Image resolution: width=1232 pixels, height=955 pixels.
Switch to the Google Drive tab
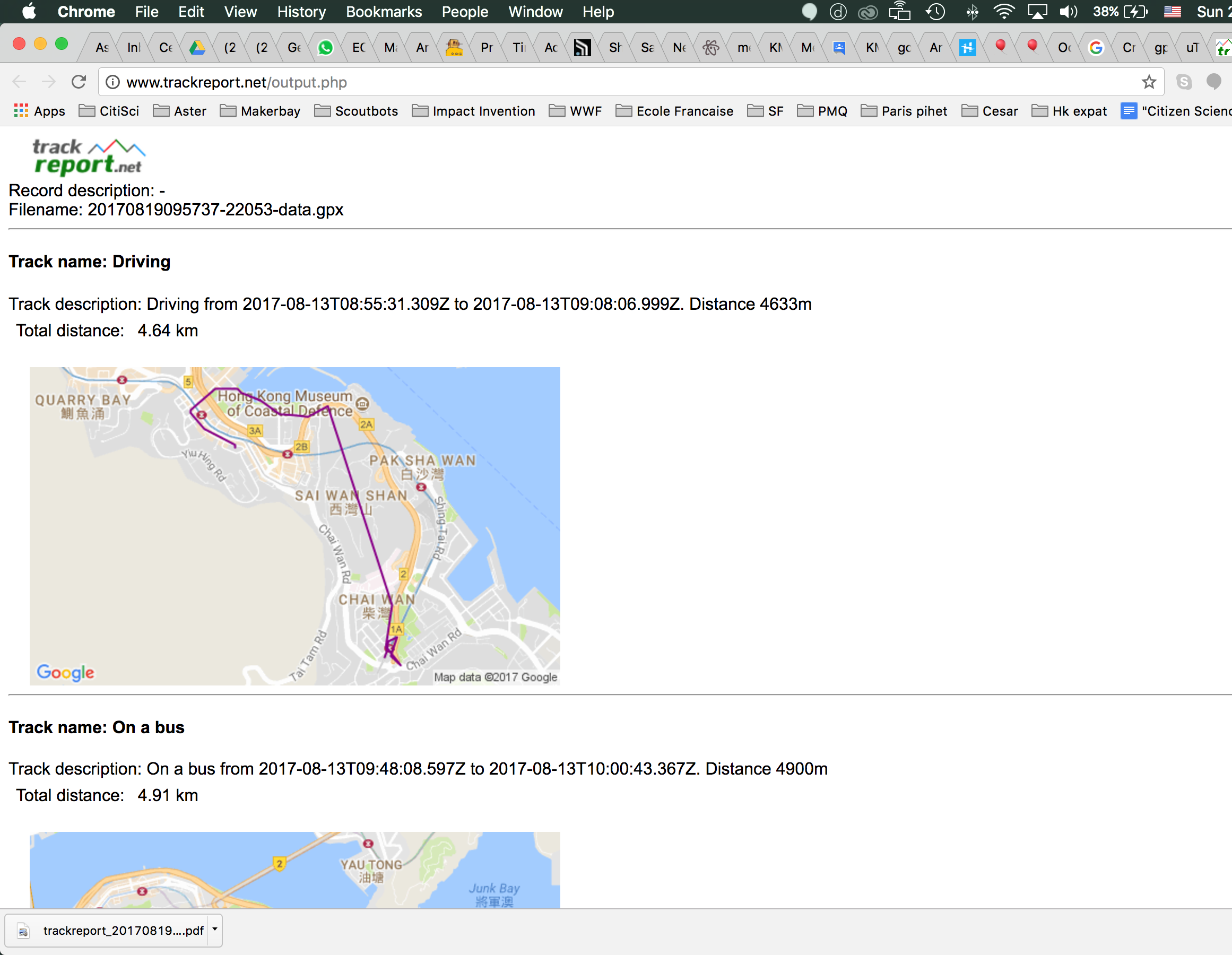[x=197, y=48]
